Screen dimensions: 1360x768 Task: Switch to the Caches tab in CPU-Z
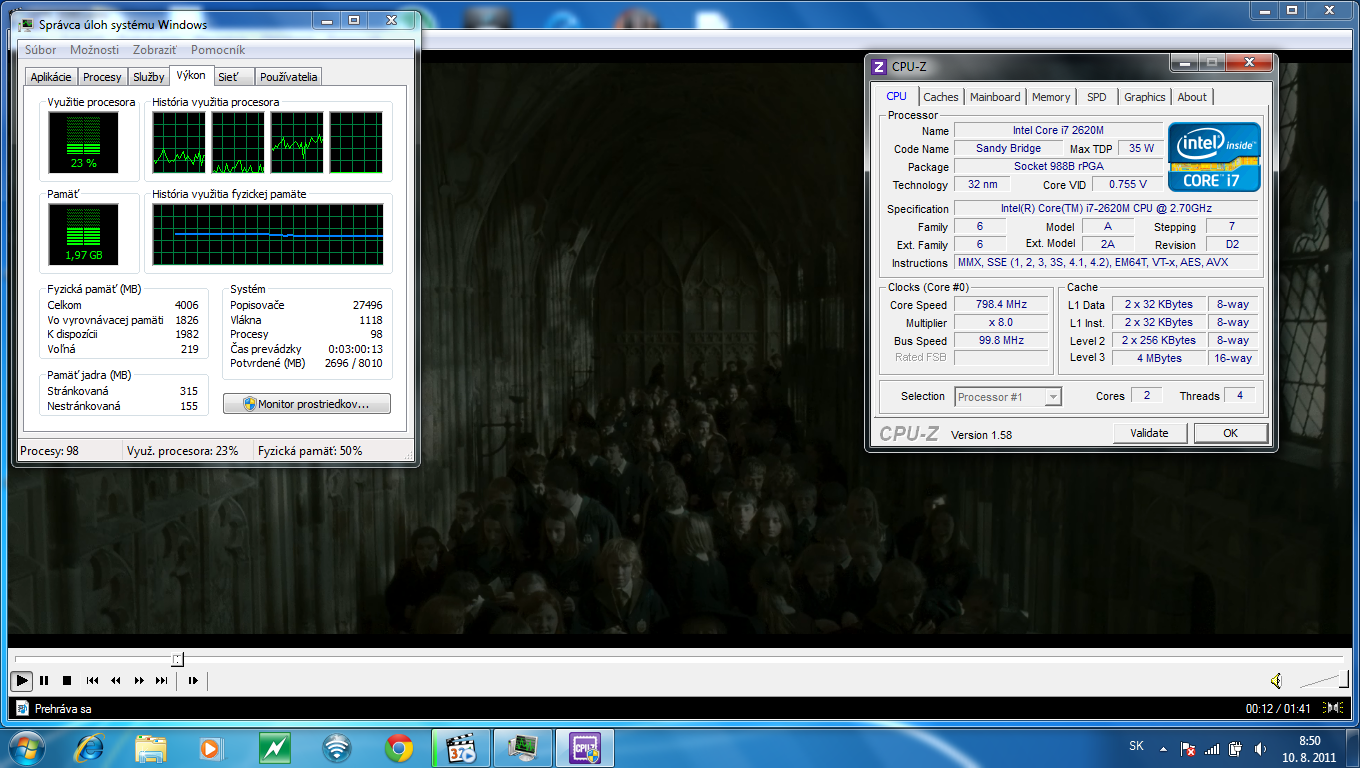tap(941, 97)
